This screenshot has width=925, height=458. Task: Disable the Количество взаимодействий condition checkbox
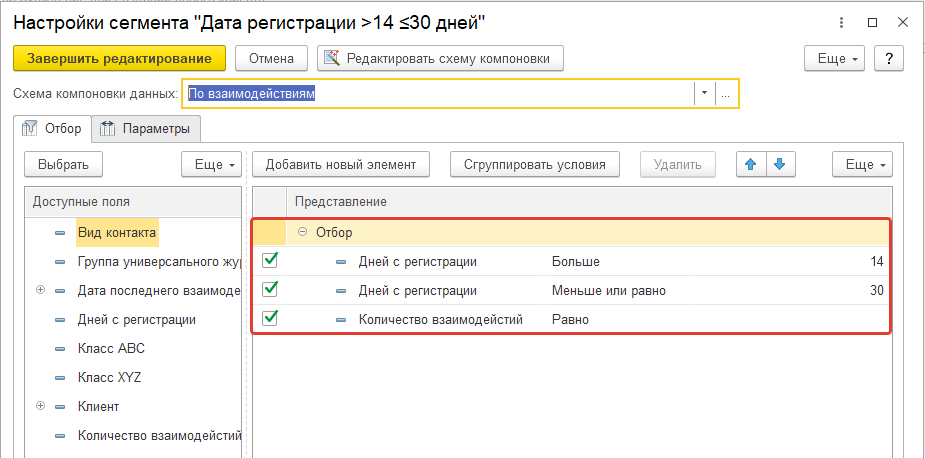[x=269, y=319]
